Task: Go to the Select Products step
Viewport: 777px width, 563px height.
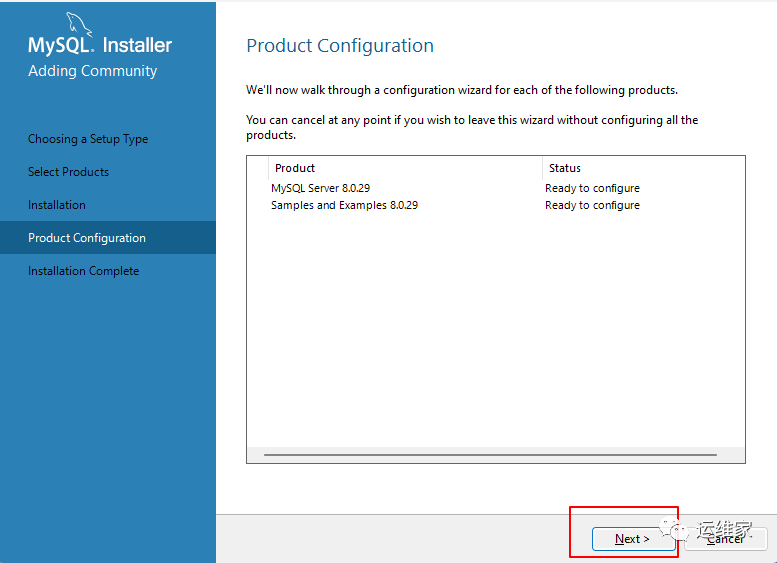Action: click(x=68, y=172)
